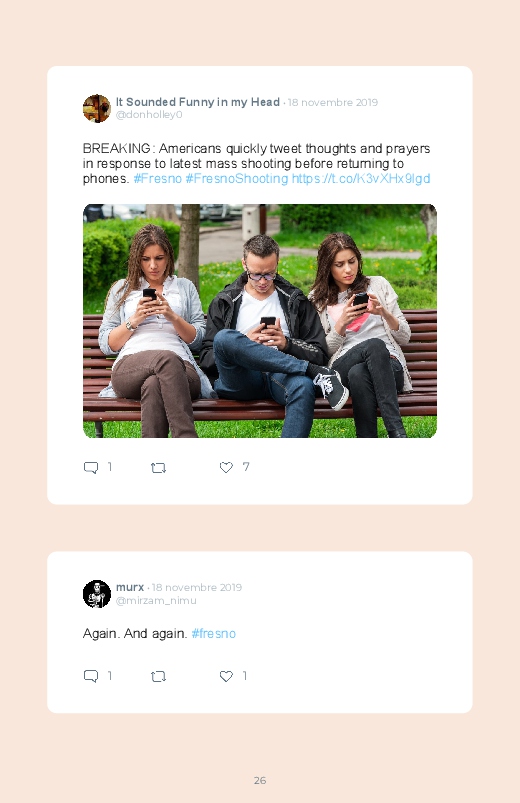Image resolution: width=520 pixels, height=803 pixels.
Task: Follow the t.co/K3vXHx9lgd link
Action: point(361,179)
